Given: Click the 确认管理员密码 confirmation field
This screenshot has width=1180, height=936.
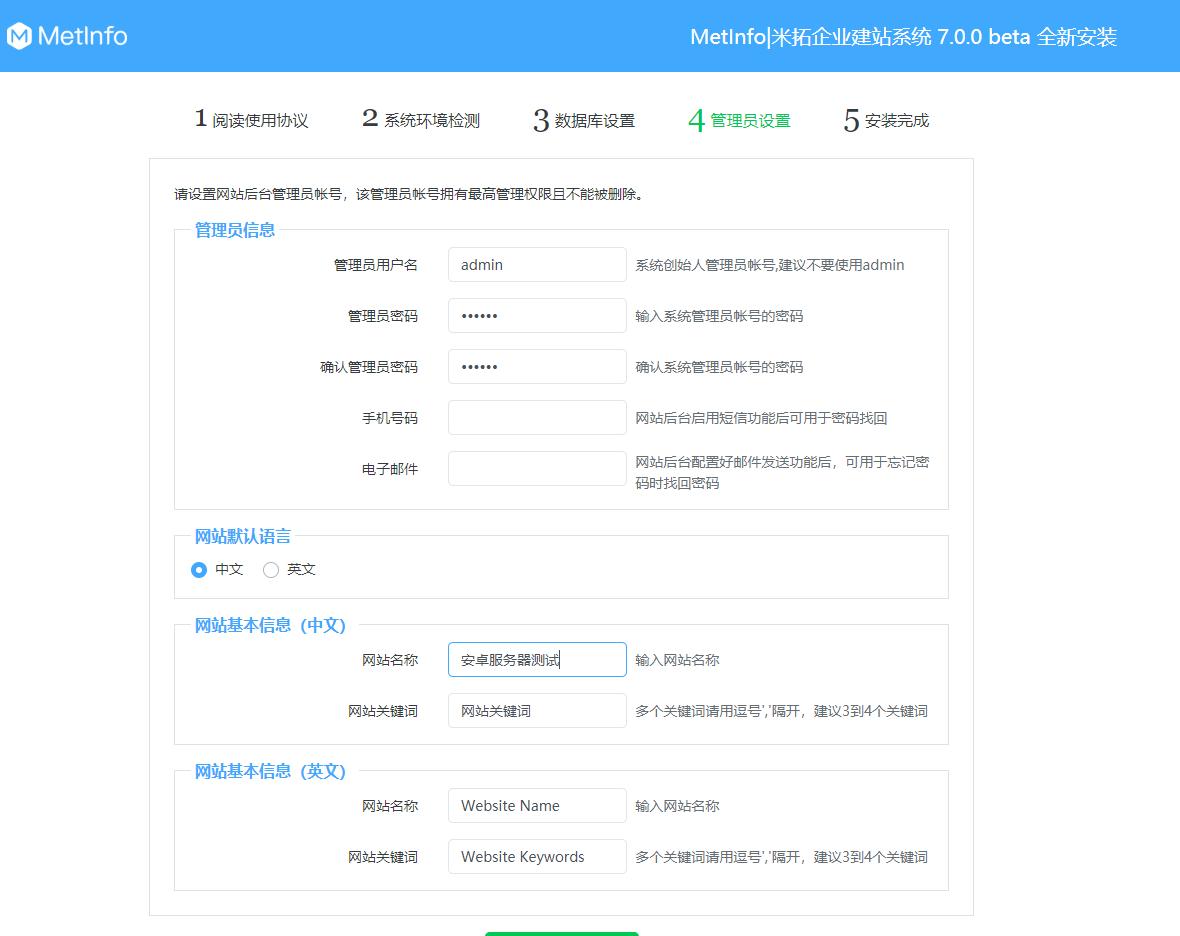Looking at the screenshot, I should point(537,366).
